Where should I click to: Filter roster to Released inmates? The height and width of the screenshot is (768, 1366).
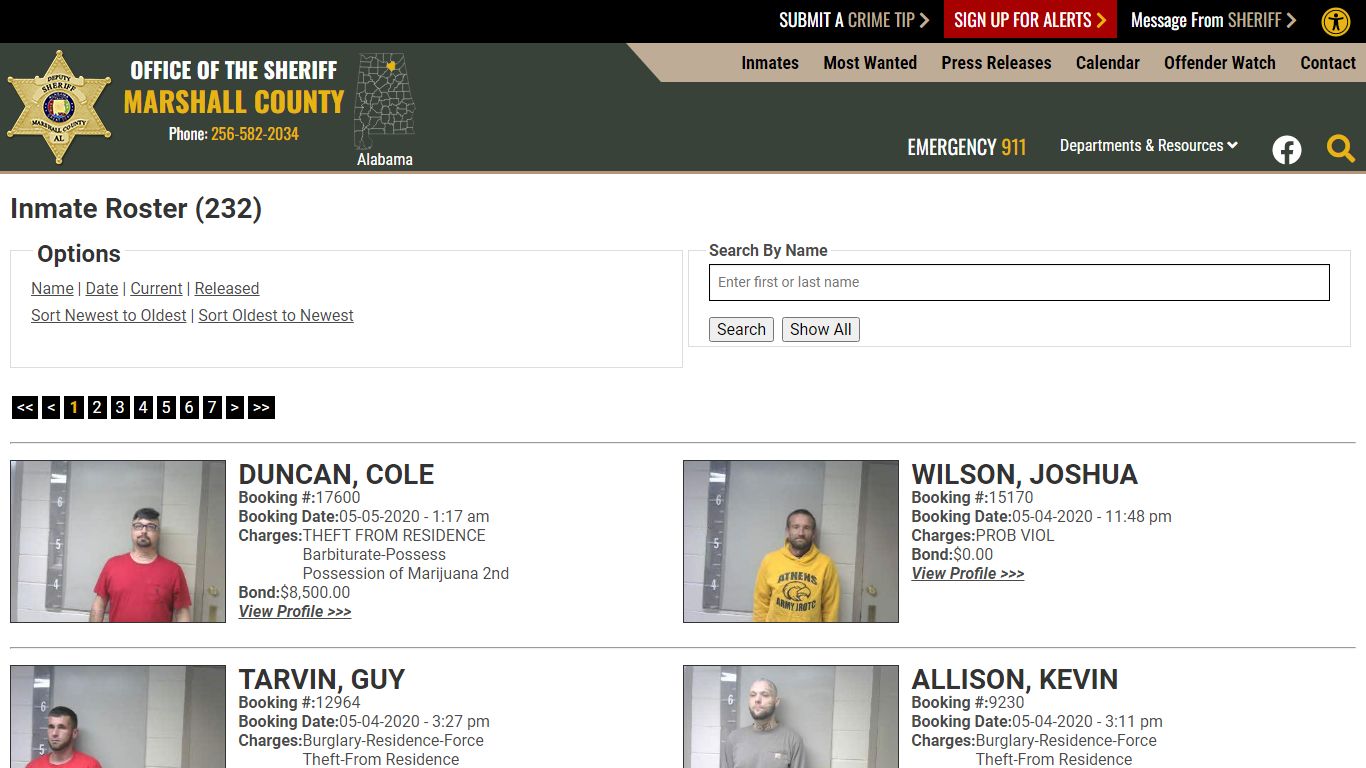[x=227, y=288]
